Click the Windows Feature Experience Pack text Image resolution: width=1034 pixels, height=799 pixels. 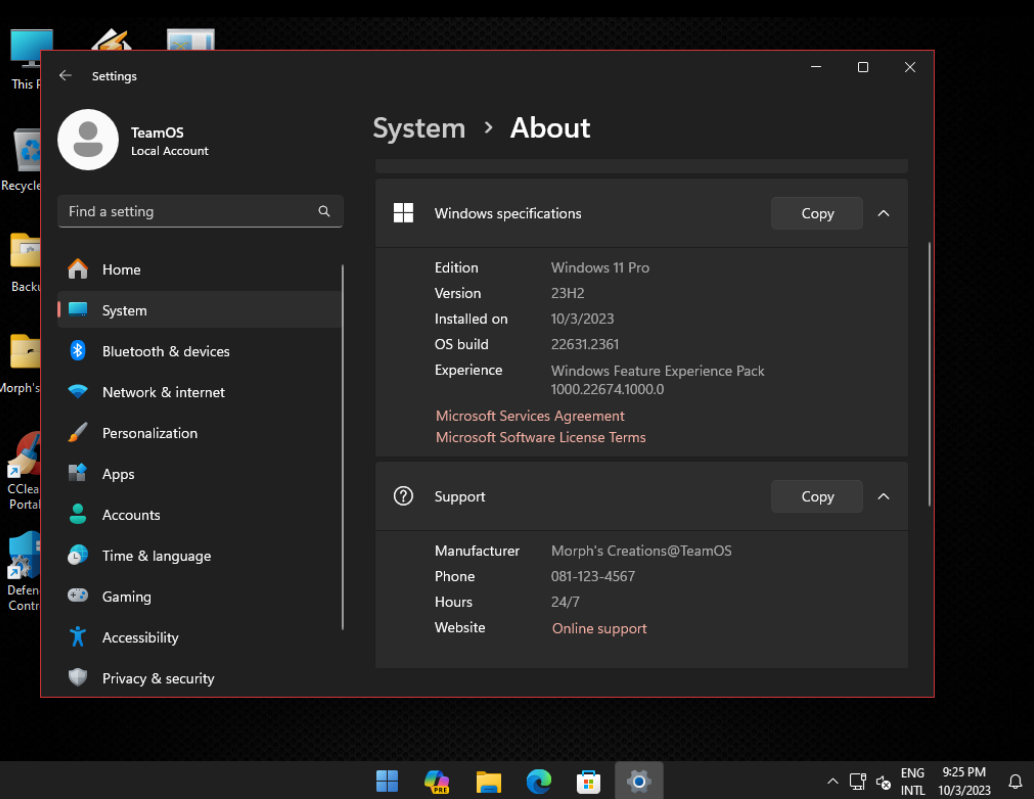tap(657, 370)
